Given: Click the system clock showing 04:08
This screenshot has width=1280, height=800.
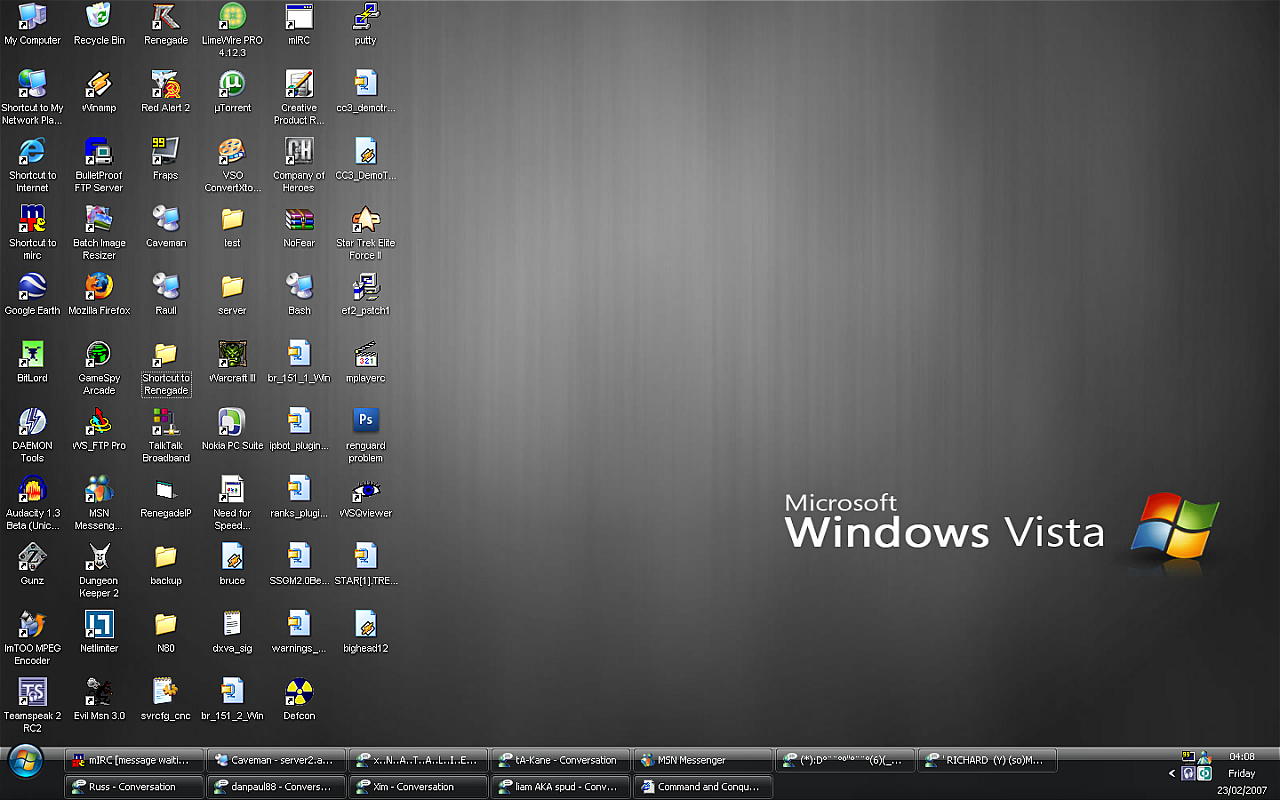Looking at the screenshot, I should pos(1241,756).
